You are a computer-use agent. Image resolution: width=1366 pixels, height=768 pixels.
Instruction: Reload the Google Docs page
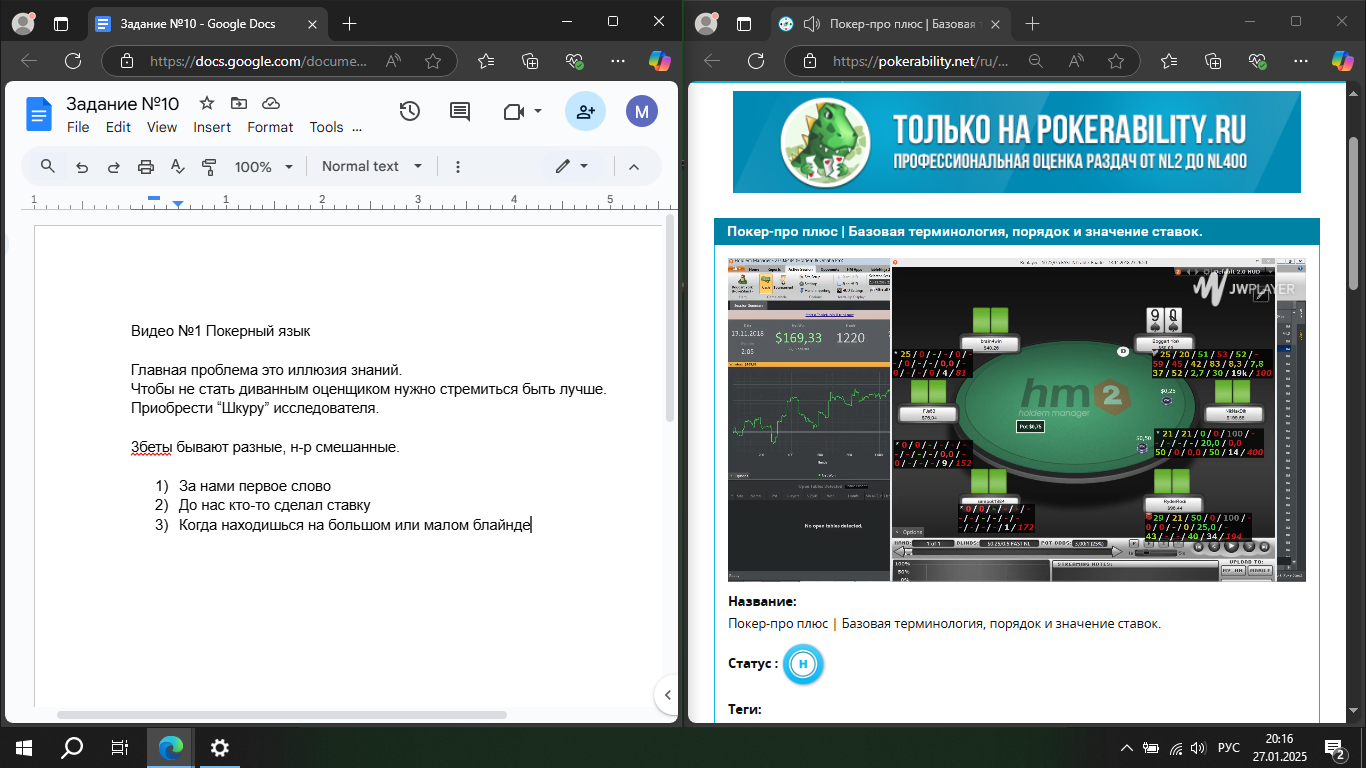click(x=72, y=61)
